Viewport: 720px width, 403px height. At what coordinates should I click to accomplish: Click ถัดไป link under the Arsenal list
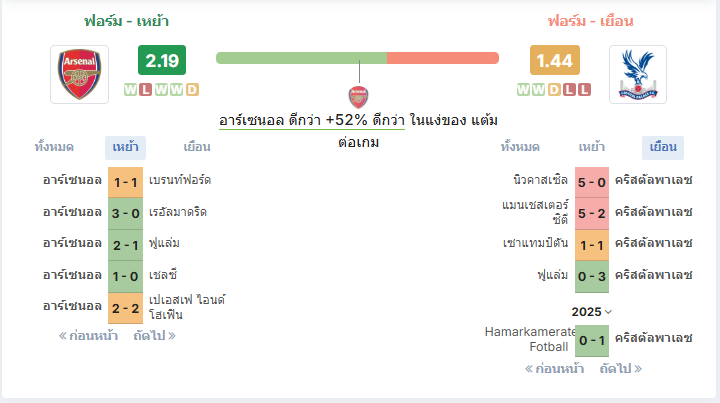pyautogui.click(x=154, y=336)
